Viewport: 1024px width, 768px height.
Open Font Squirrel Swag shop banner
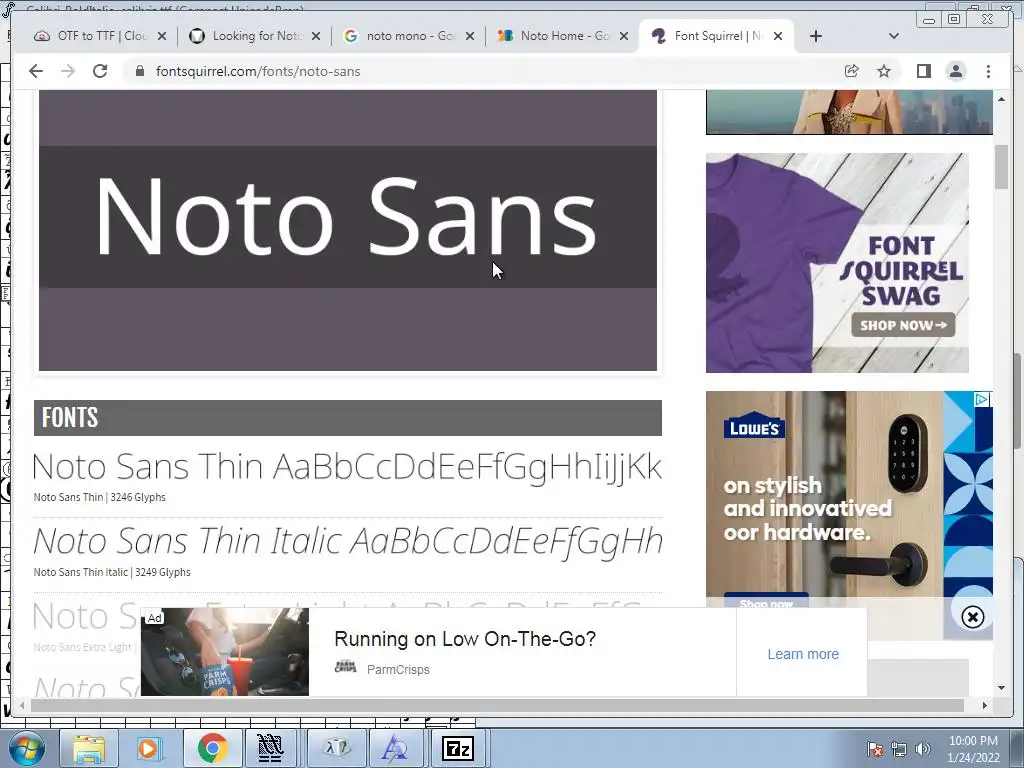(837, 263)
